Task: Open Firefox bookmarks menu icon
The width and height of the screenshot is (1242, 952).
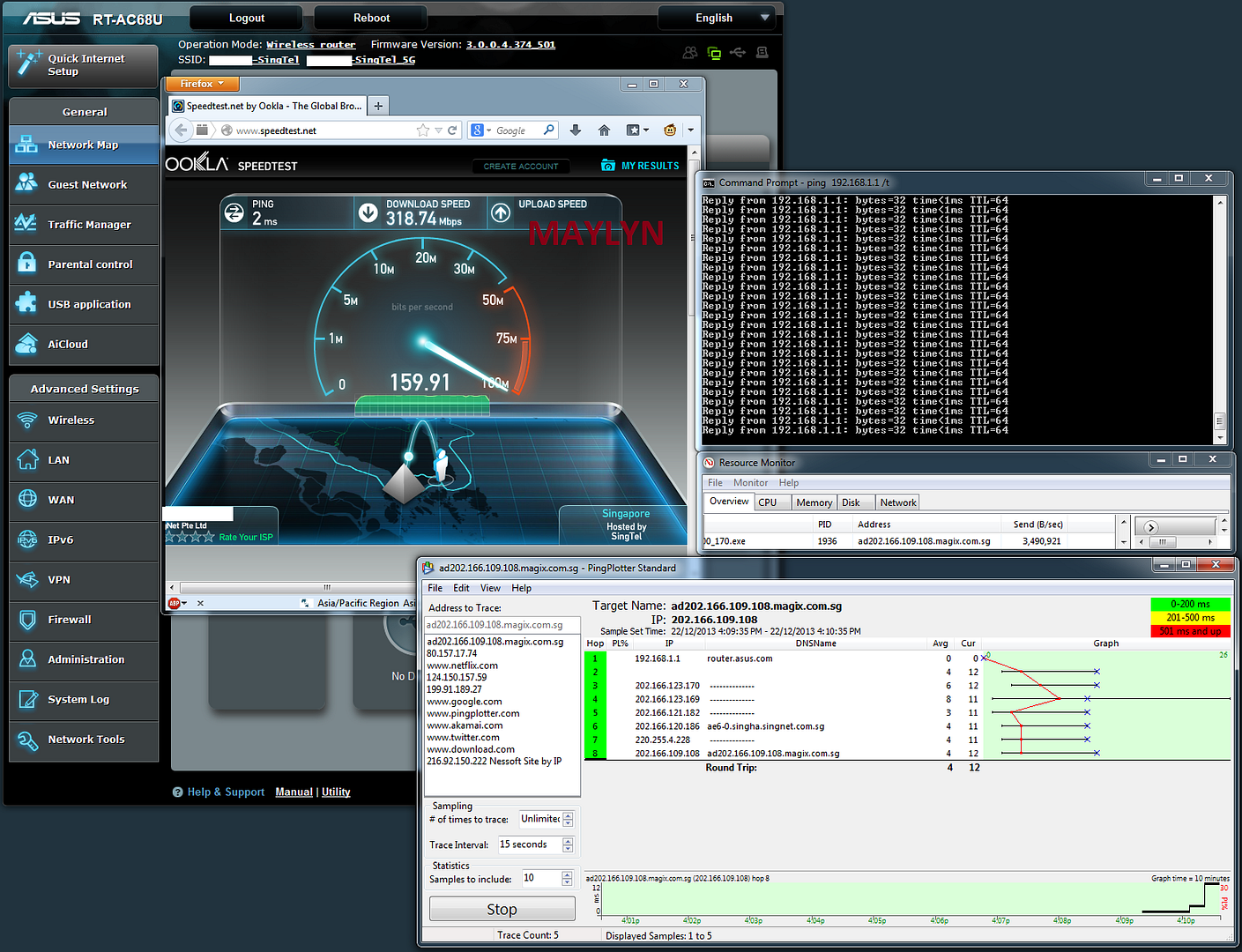Action: (636, 130)
